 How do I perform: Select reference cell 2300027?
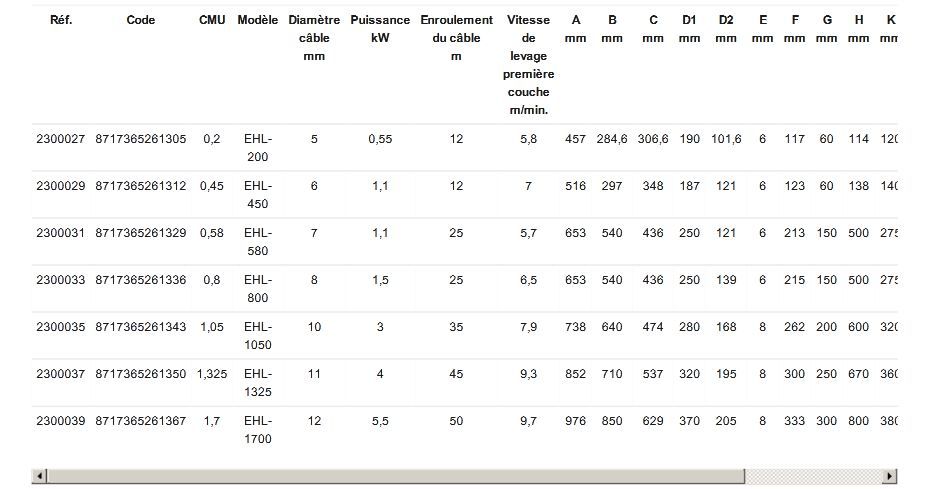point(61,139)
